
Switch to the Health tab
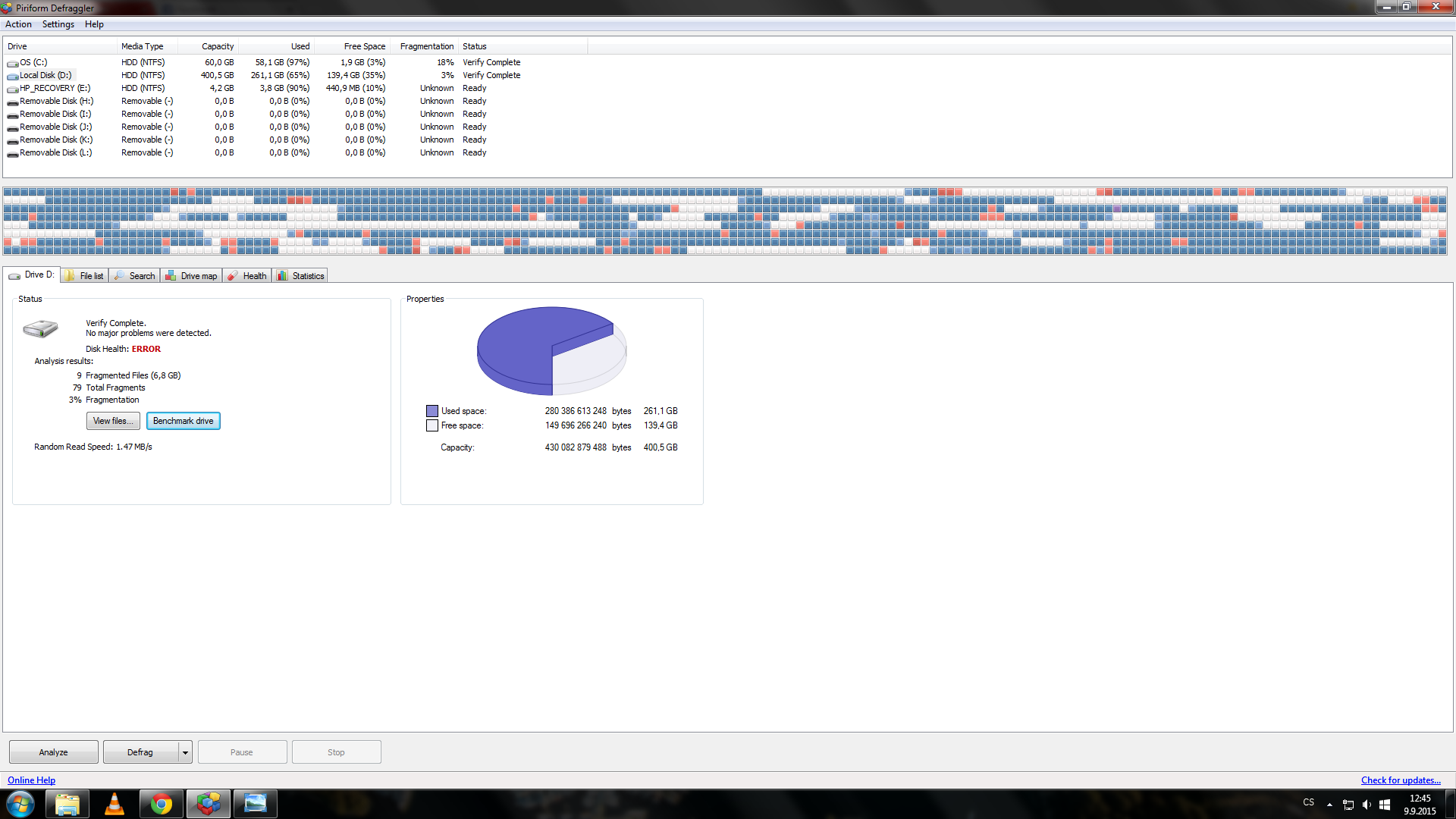(247, 276)
